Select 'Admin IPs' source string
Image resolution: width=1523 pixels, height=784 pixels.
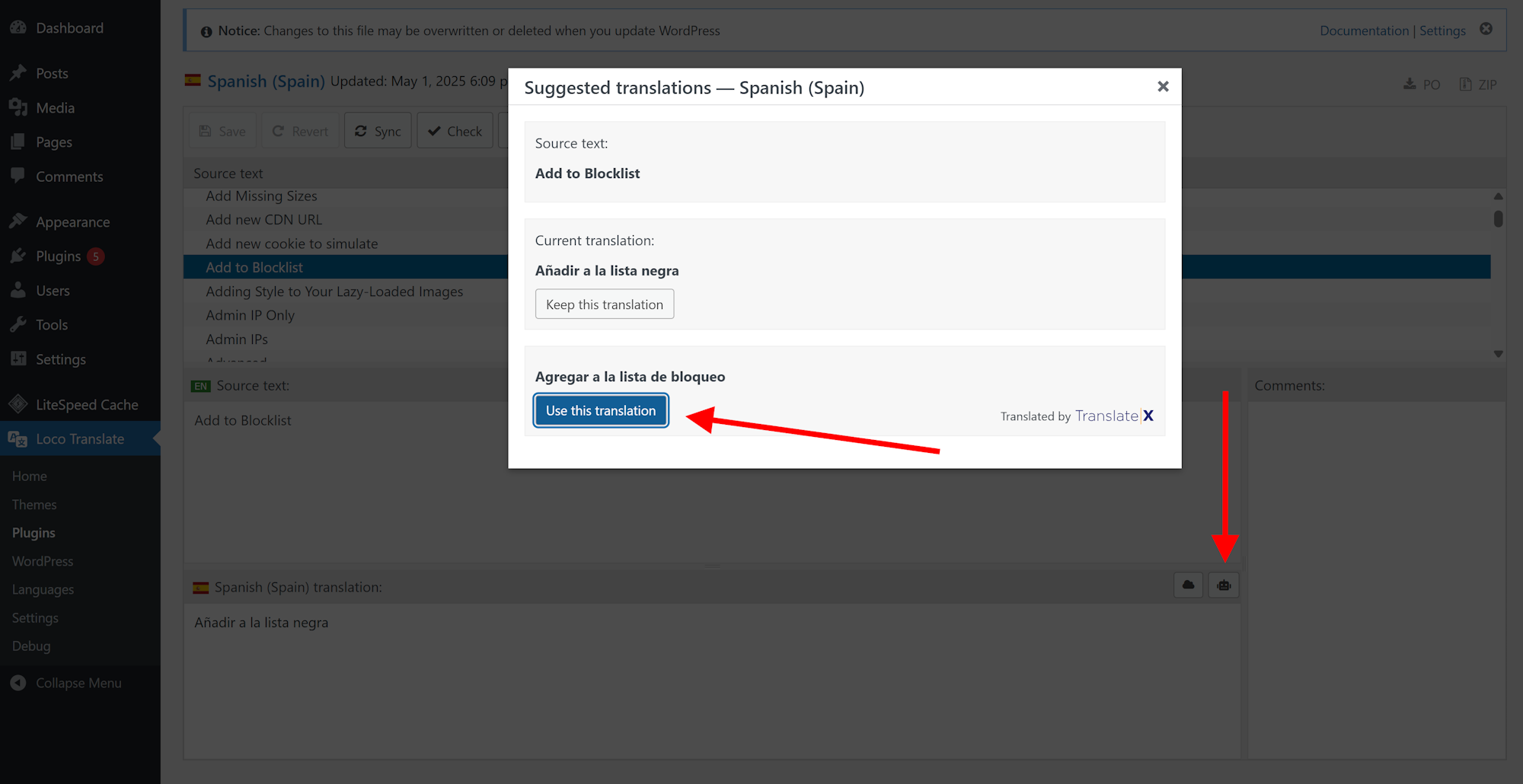[237, 339]
